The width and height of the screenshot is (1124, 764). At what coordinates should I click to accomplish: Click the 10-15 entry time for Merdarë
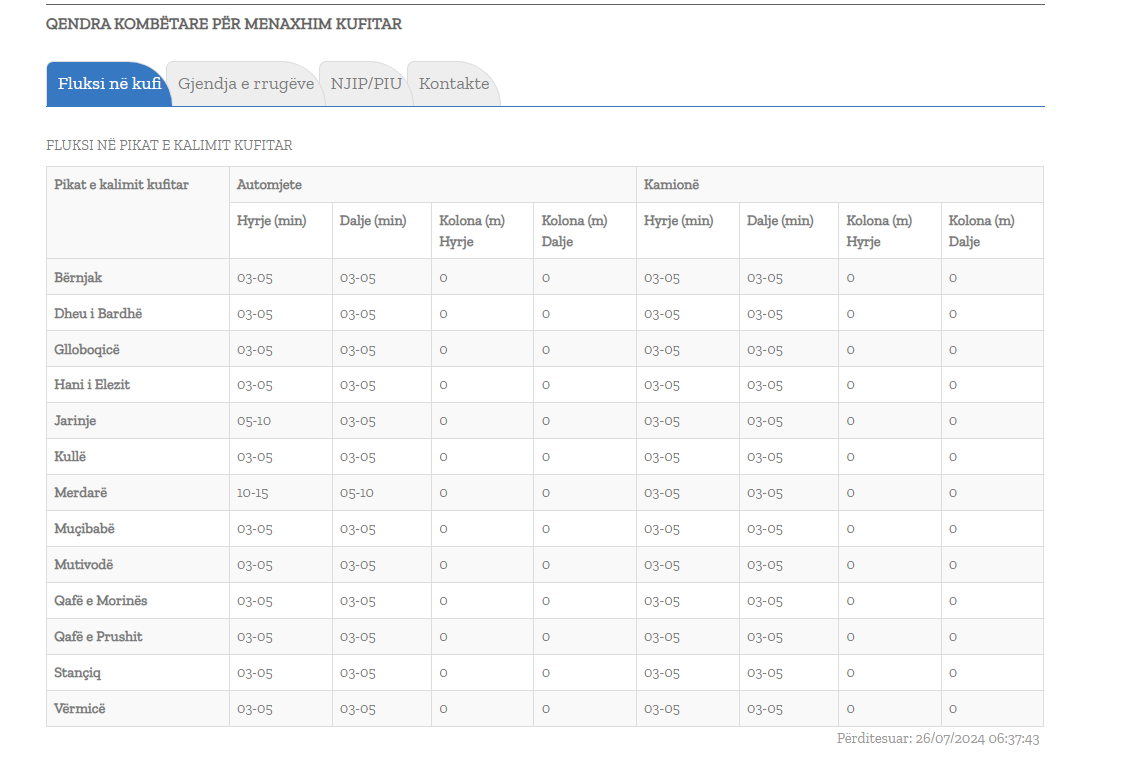(x=252, y=493)
